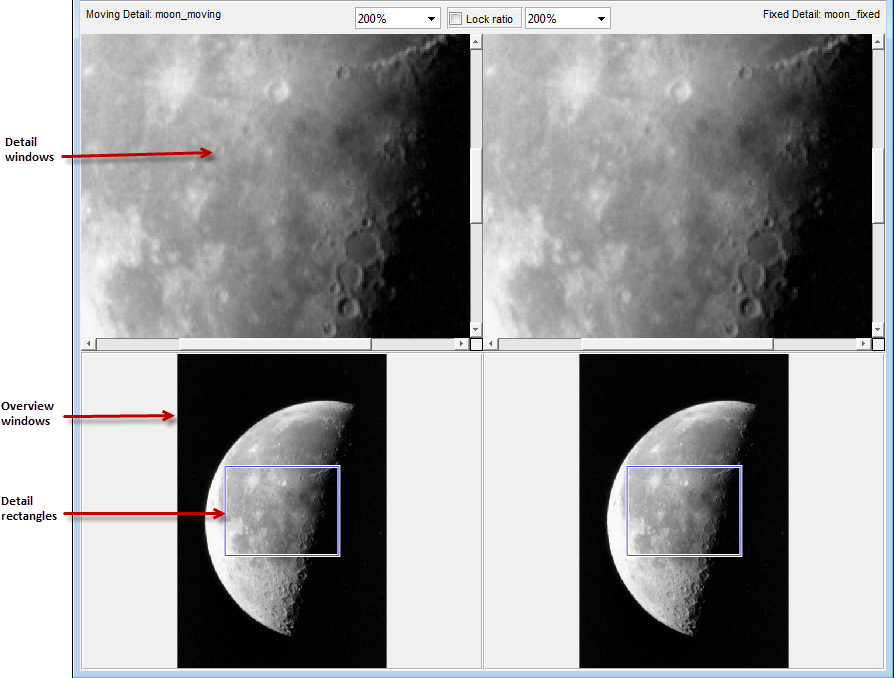Click the fixed overview moon image outside the detail rectangle
Viewport: 894px width, 678px height.
pos(676,593)
